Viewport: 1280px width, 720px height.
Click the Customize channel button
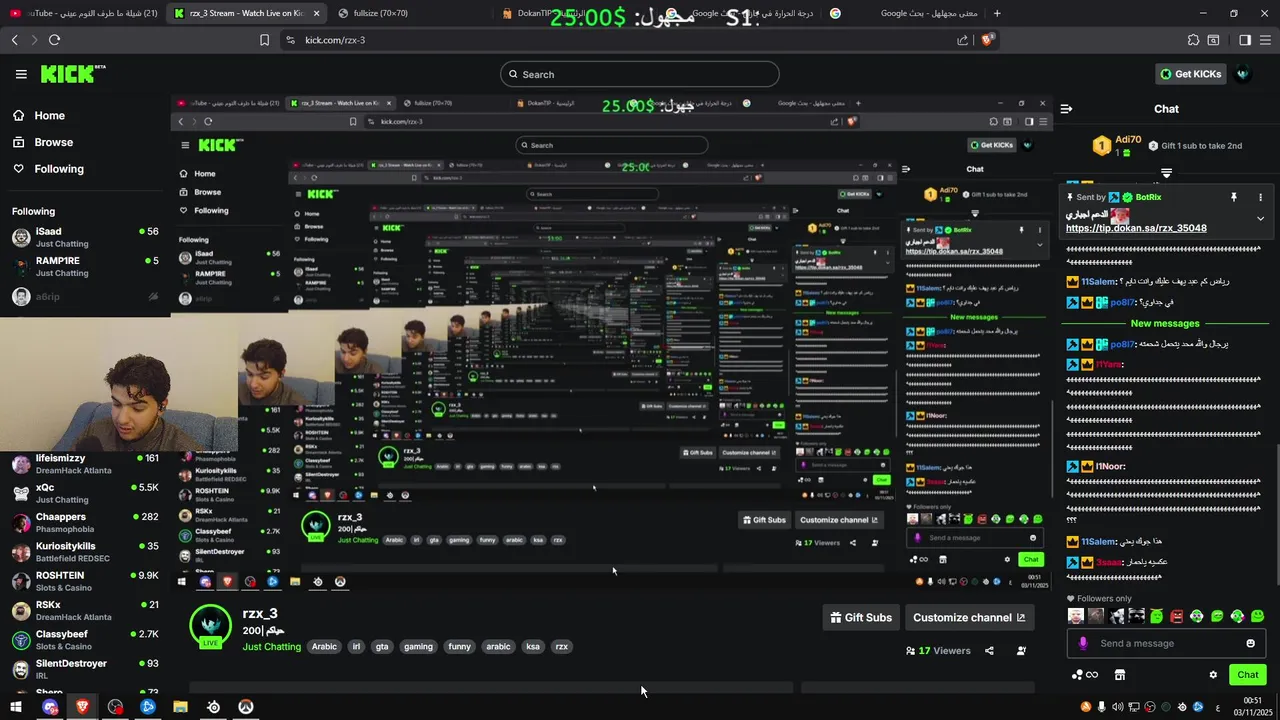tap(969, 618)
